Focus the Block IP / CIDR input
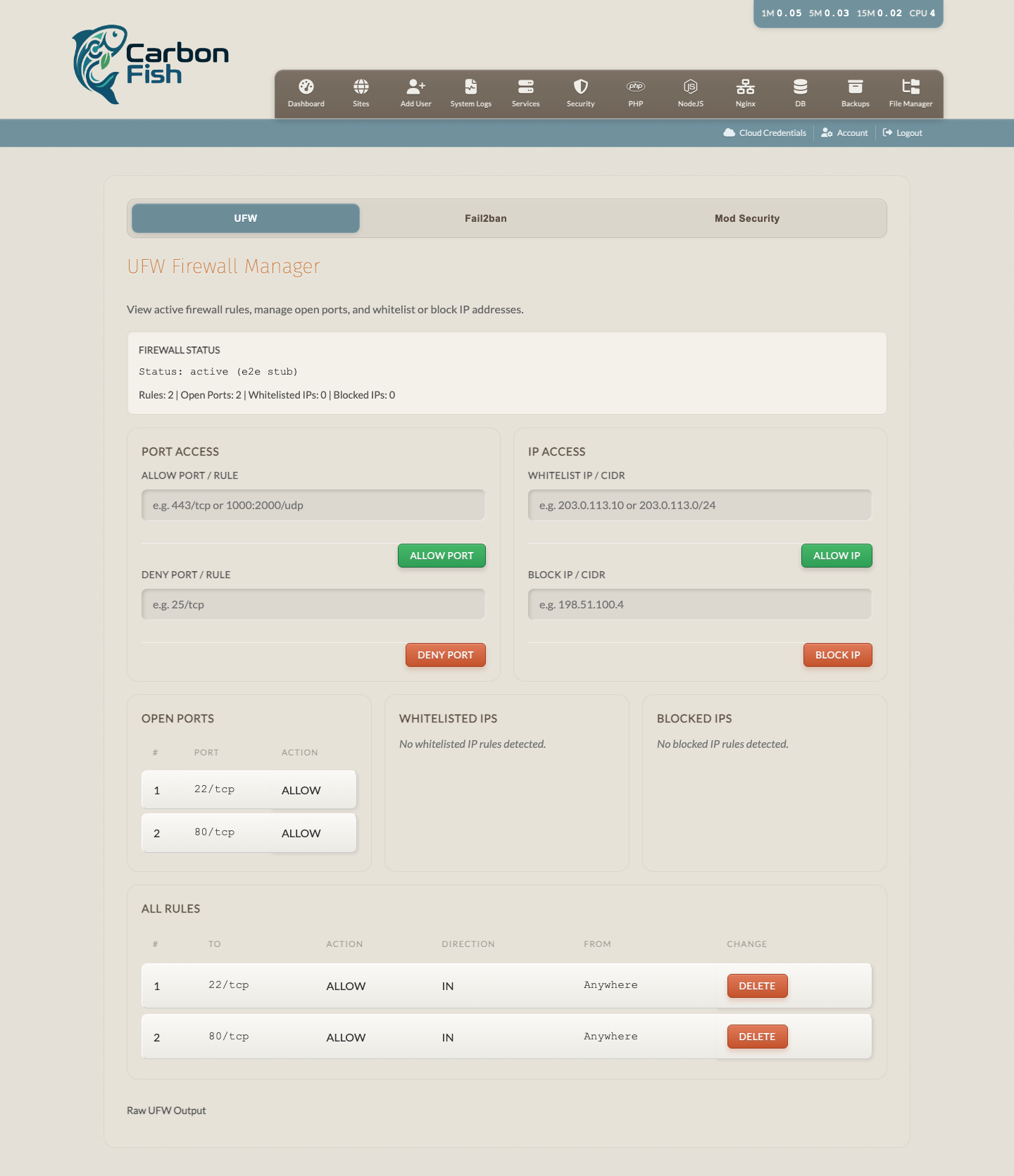This screenshot has width=1014, height=1176. pyautogui.click(x=700, y=604)
